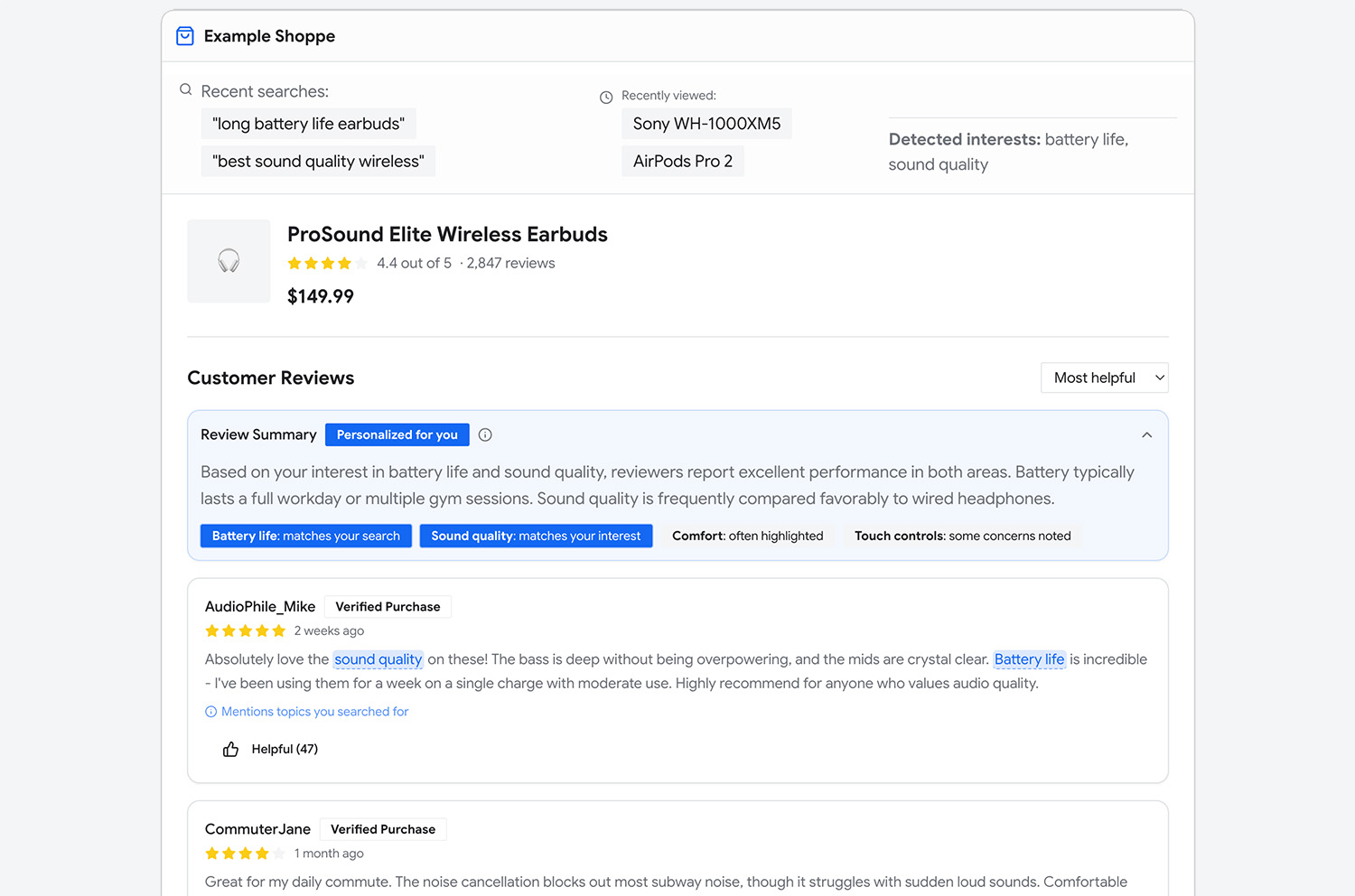The image size is (1355, 896).
Task: Click the magnifier icon beside Recent searches
Action: coord(185,89)
